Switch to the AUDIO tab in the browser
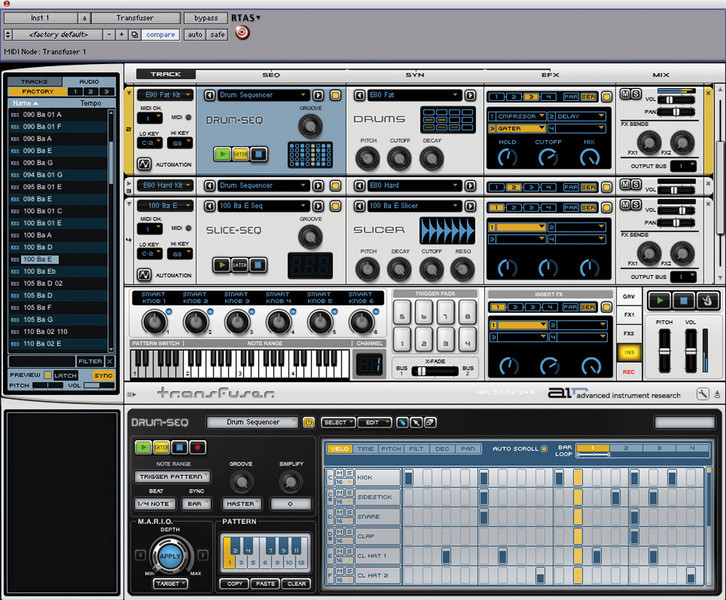This screenshot has width=726, height=600. [x=89, y=81]
